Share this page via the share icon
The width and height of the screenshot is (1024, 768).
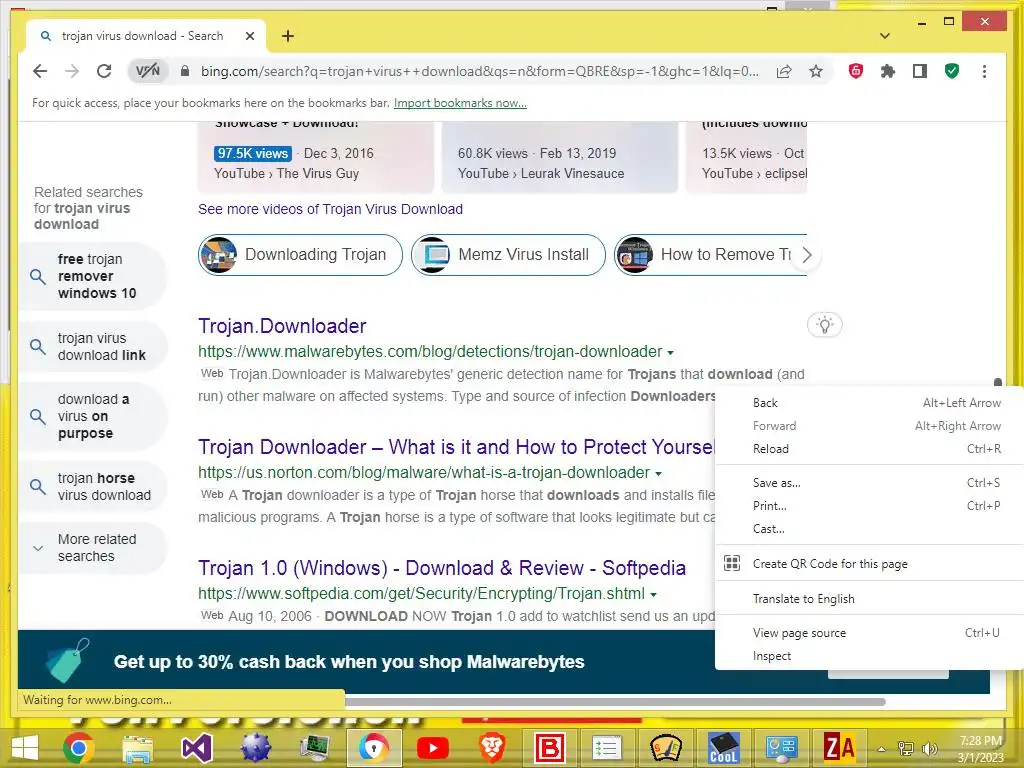click(784, 71)
